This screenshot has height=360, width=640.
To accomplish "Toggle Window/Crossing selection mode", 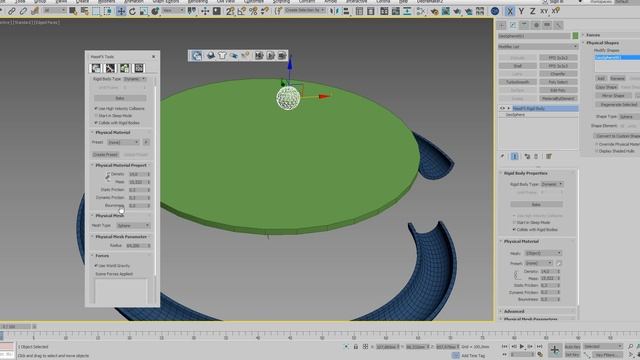I will 108,11.
